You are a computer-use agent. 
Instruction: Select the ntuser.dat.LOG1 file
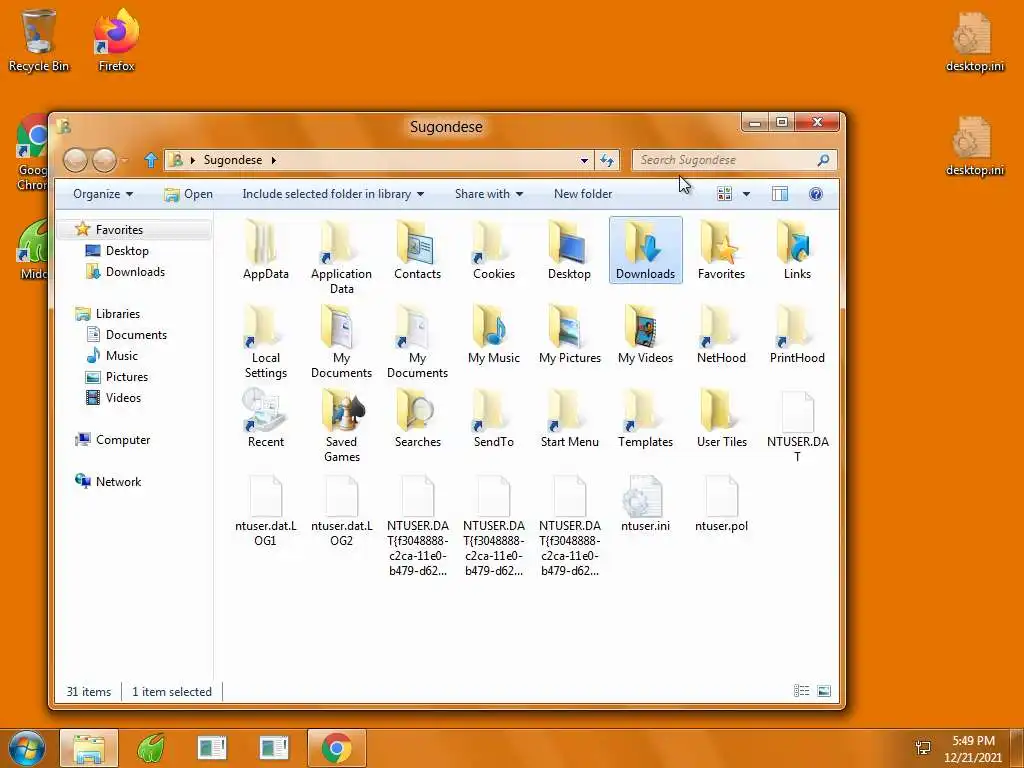tap(265, 511)
